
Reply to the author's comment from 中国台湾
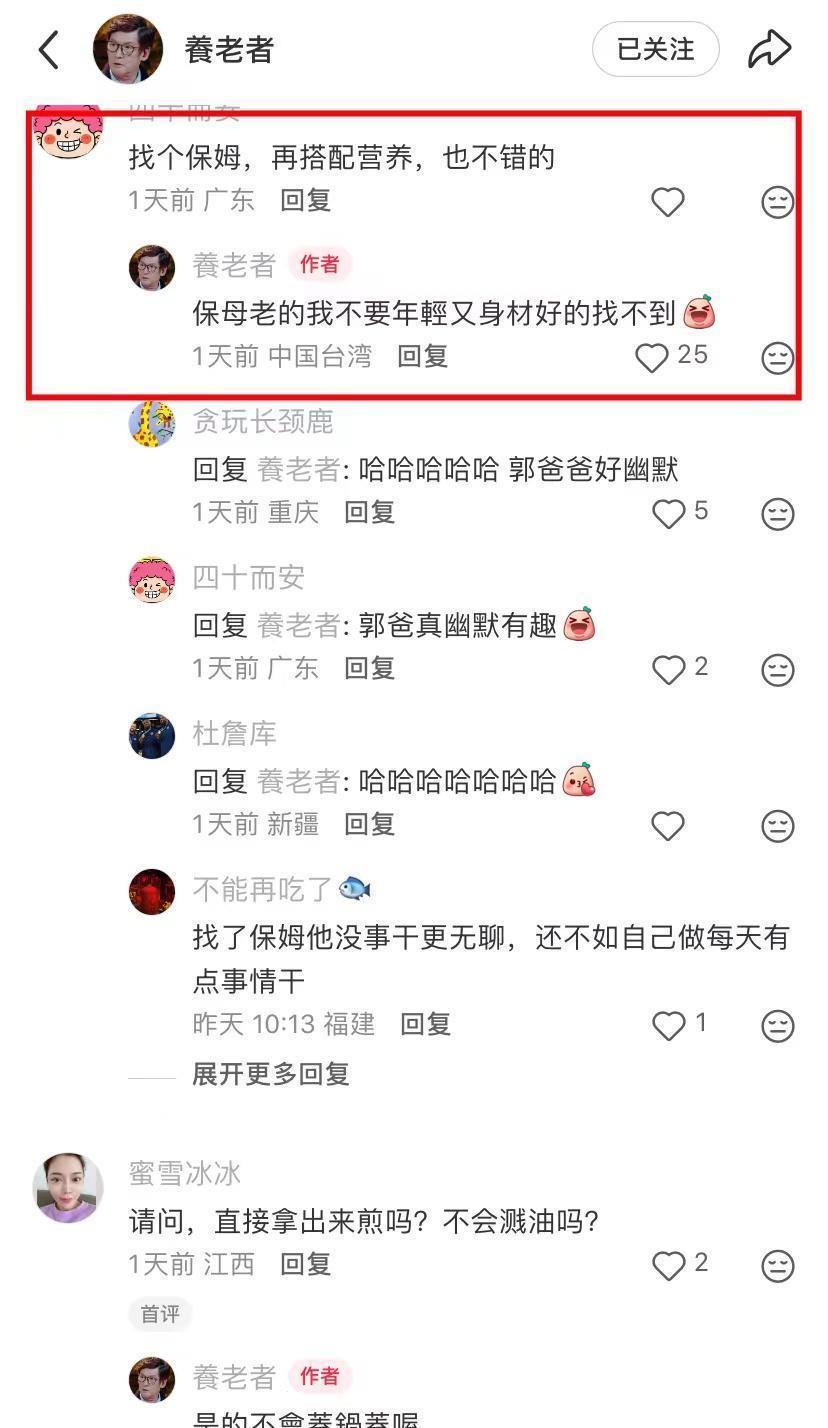pos(423,357)
